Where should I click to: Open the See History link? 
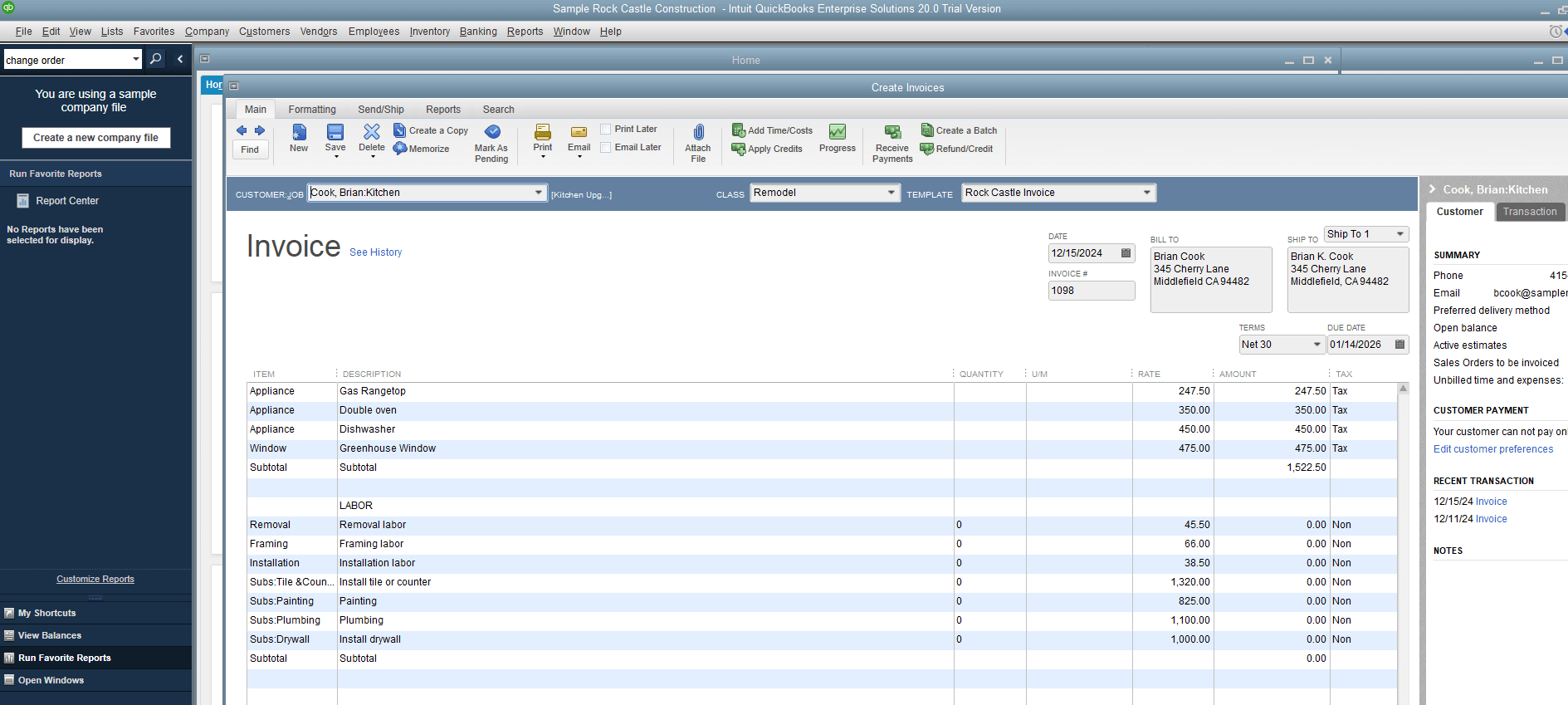pyautogui.click(x=375, y=252)
